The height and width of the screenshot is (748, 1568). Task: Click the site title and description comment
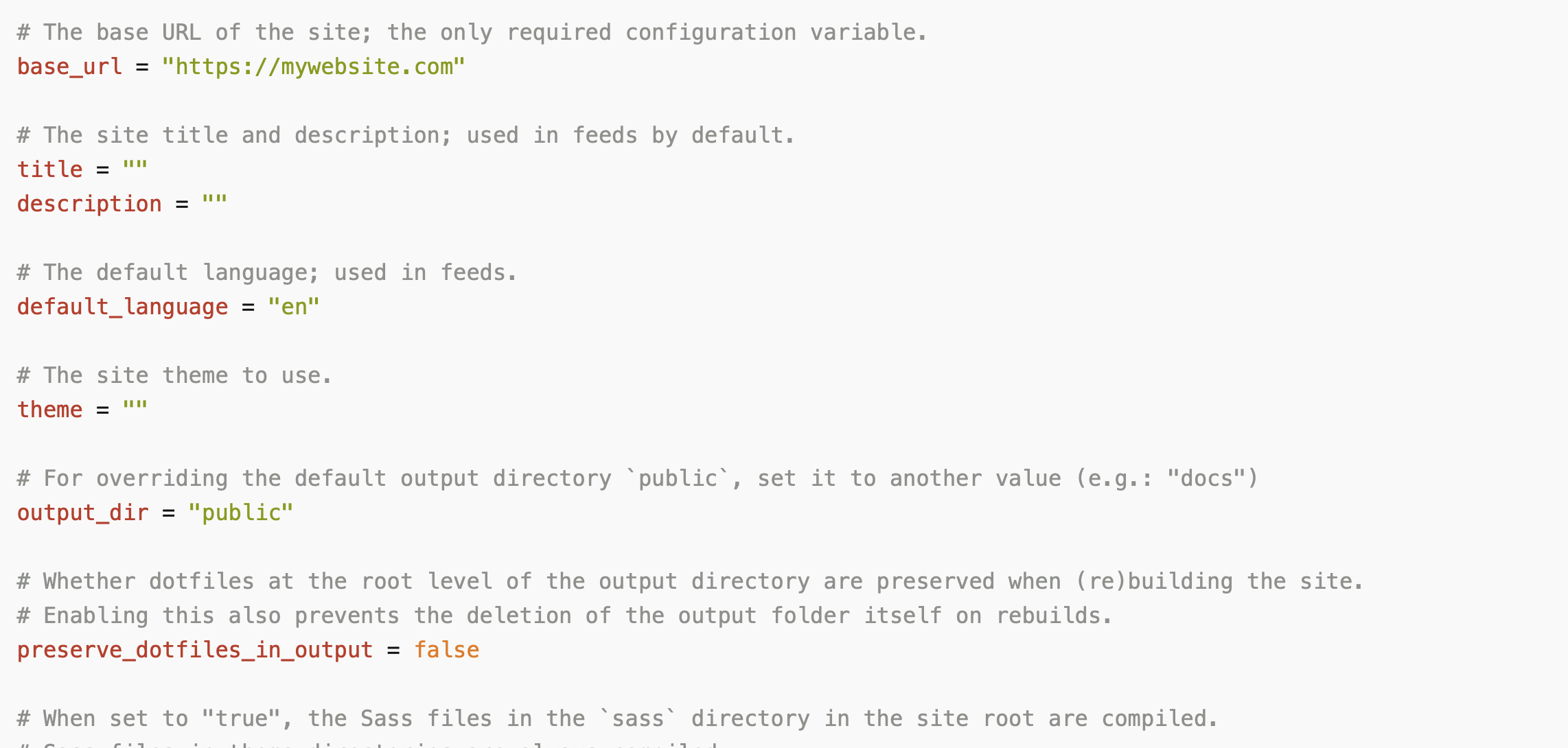406,135
